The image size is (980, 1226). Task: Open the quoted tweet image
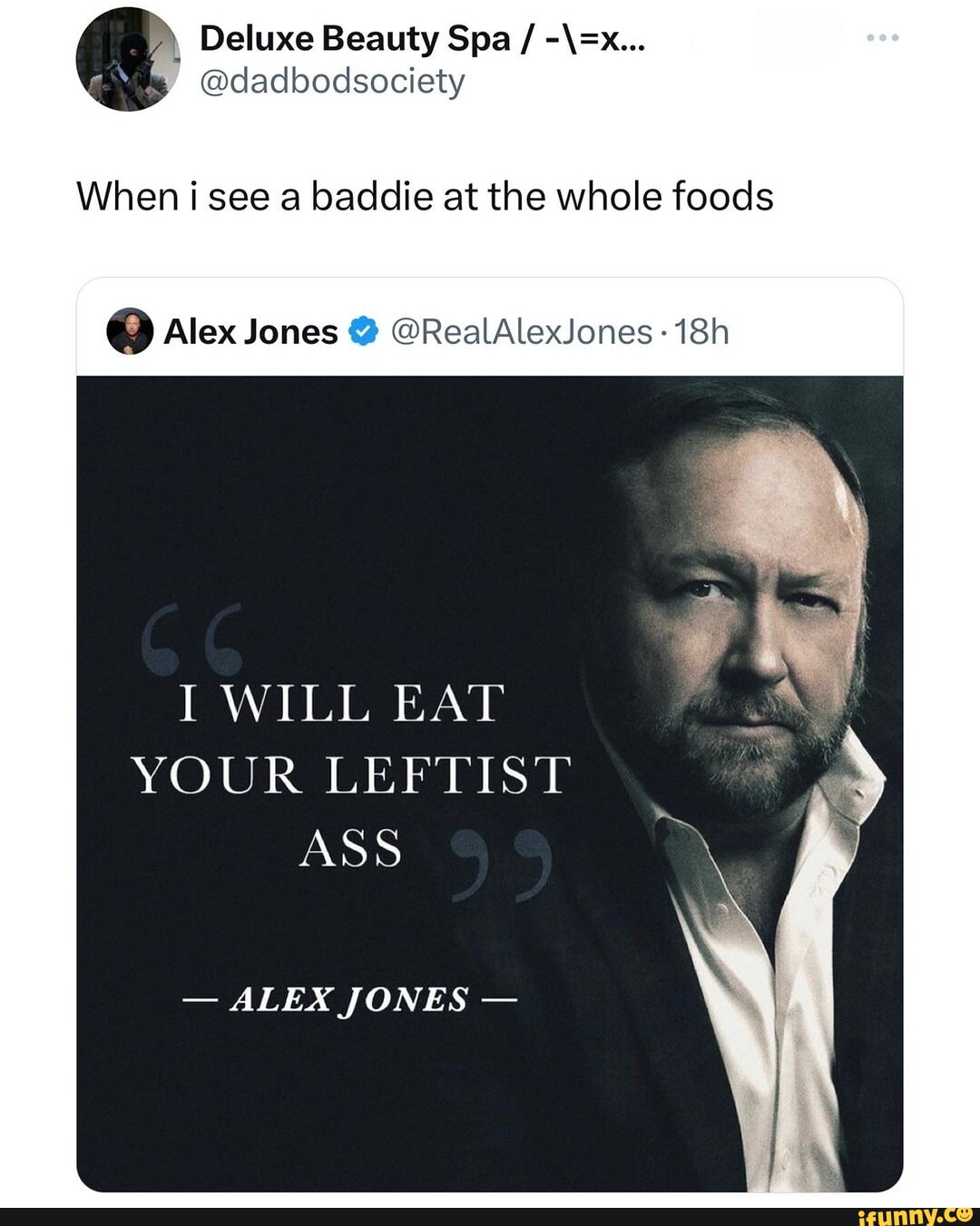tap(490, 783)
